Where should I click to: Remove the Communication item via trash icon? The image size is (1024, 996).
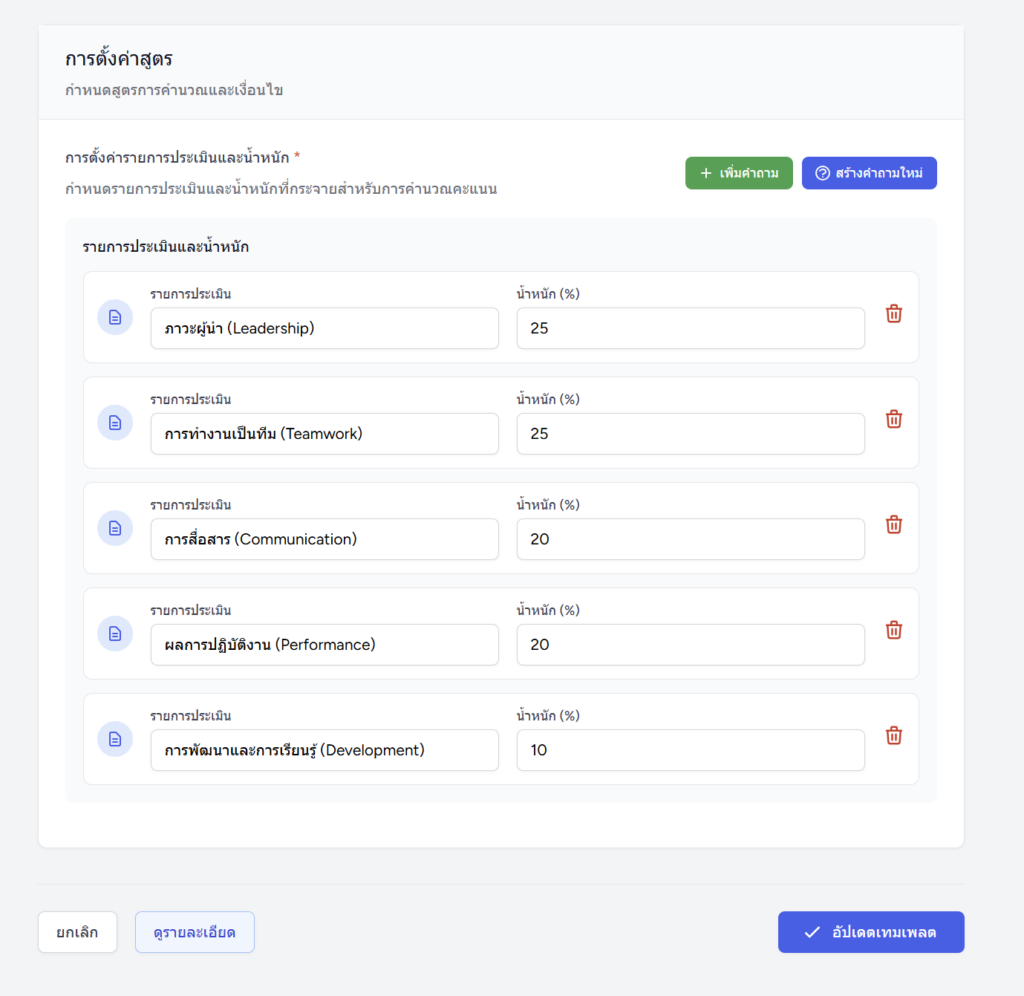894,525
